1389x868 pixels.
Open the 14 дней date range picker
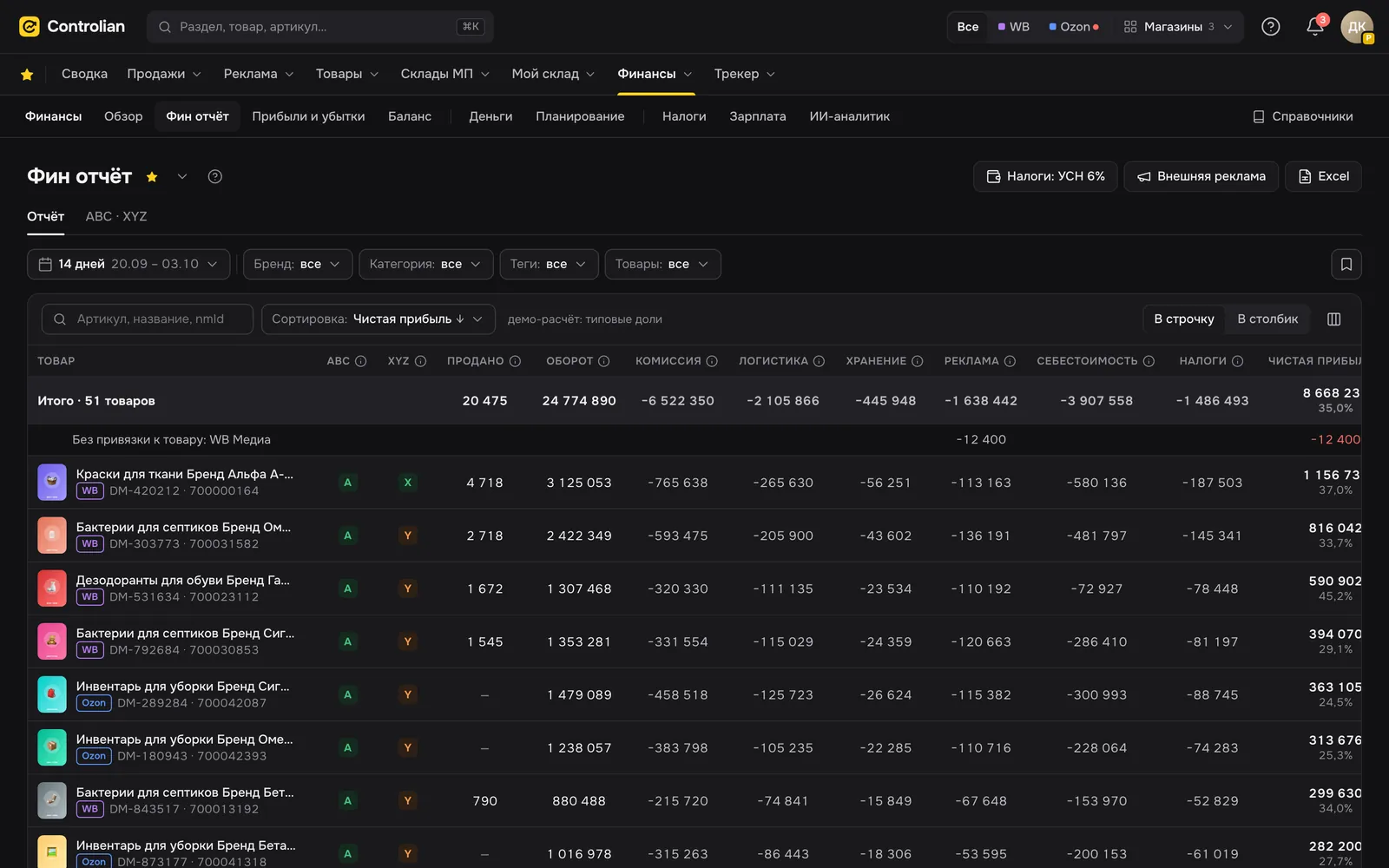[128, 264]
